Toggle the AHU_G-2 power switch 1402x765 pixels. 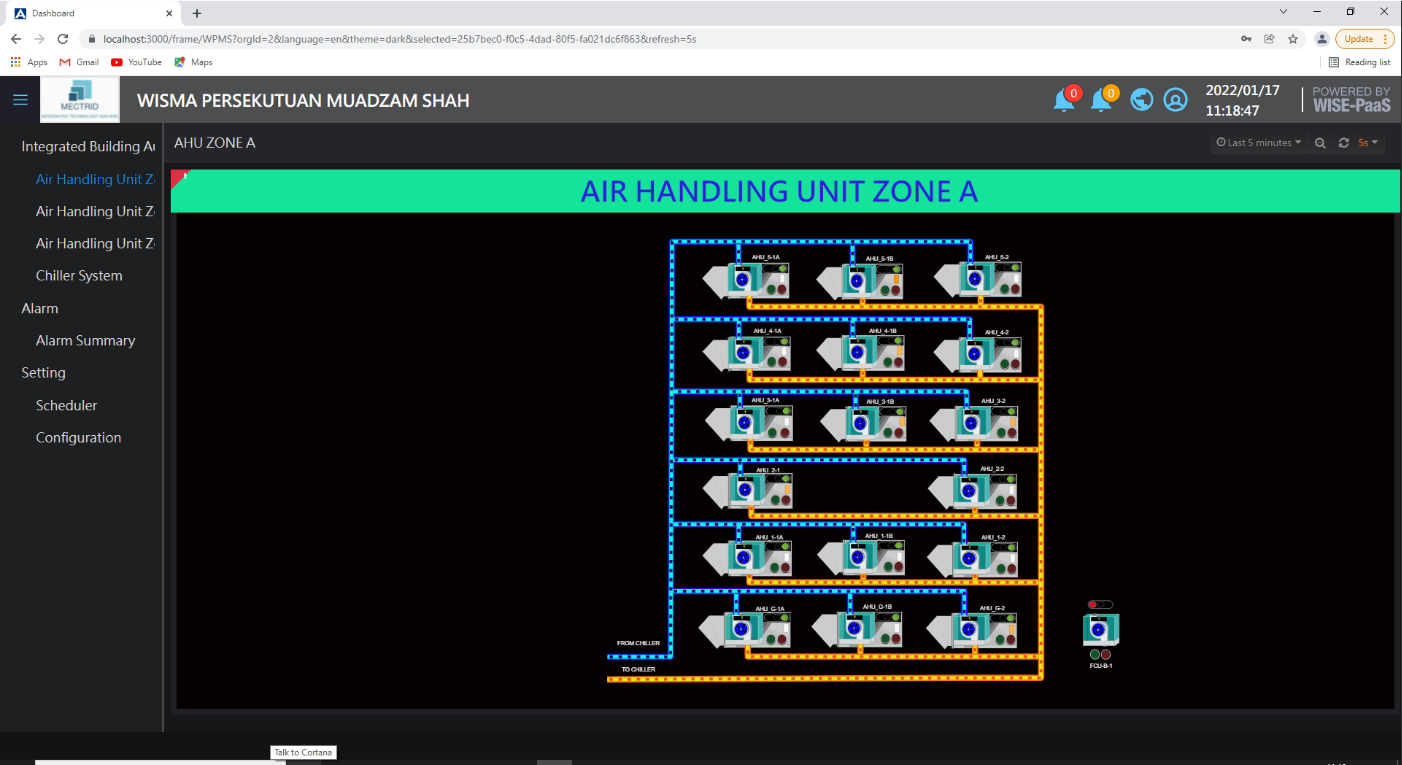[x=1004, y=619]
